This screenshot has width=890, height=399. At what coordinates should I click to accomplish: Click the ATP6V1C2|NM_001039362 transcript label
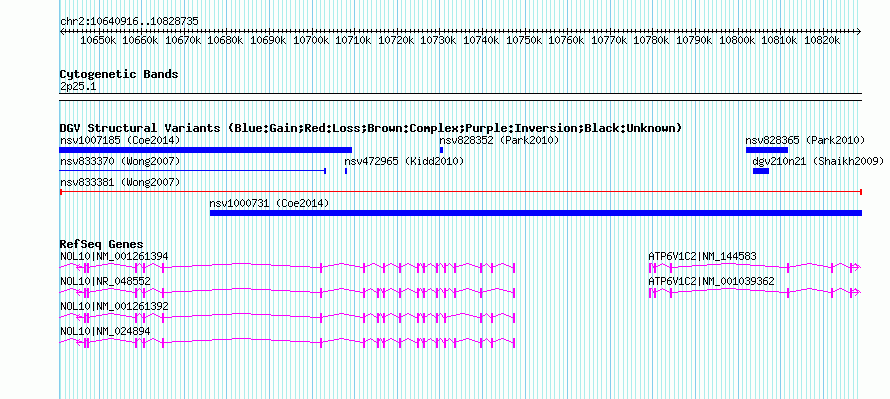tap(711, 282)
